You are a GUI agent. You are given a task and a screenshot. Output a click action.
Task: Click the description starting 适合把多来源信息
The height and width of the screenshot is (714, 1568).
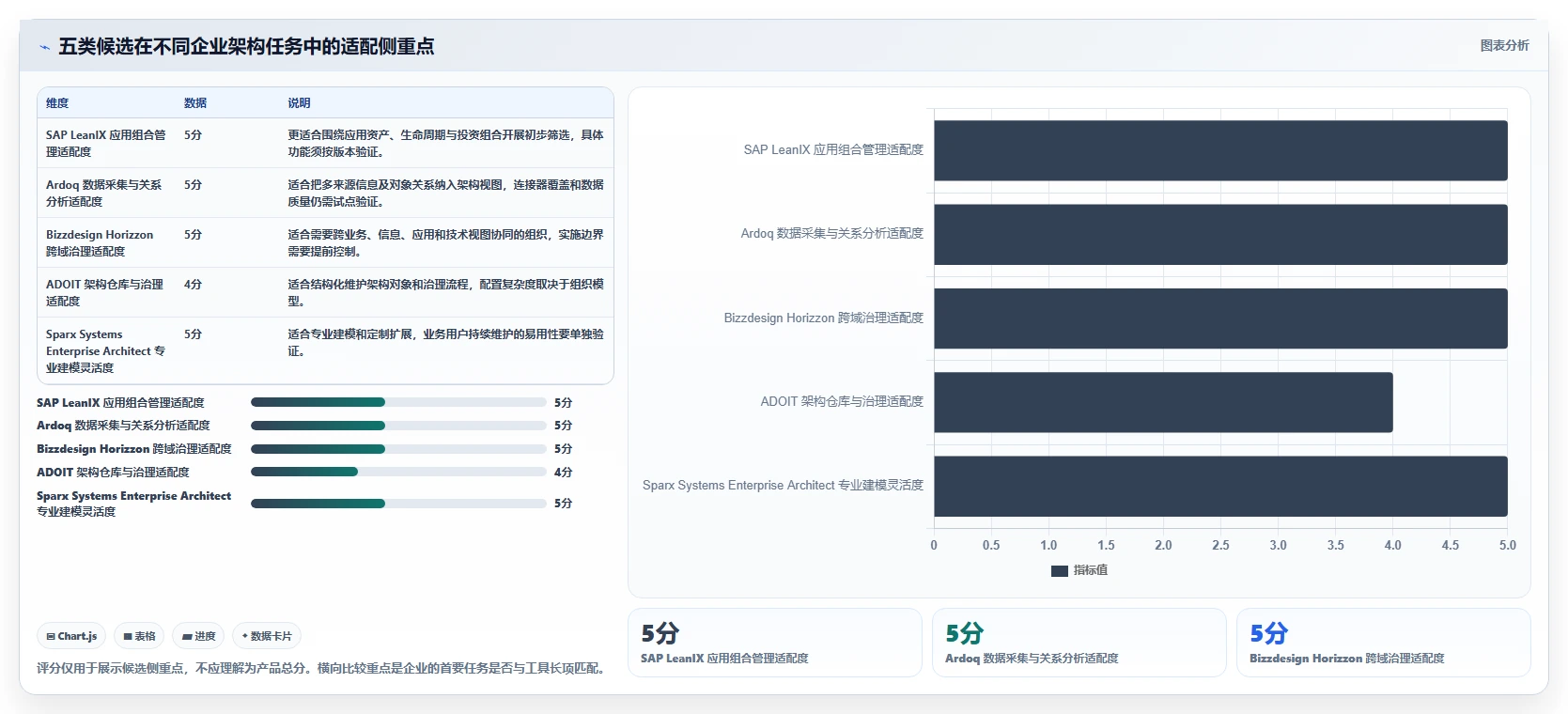[x=445, y=193]
